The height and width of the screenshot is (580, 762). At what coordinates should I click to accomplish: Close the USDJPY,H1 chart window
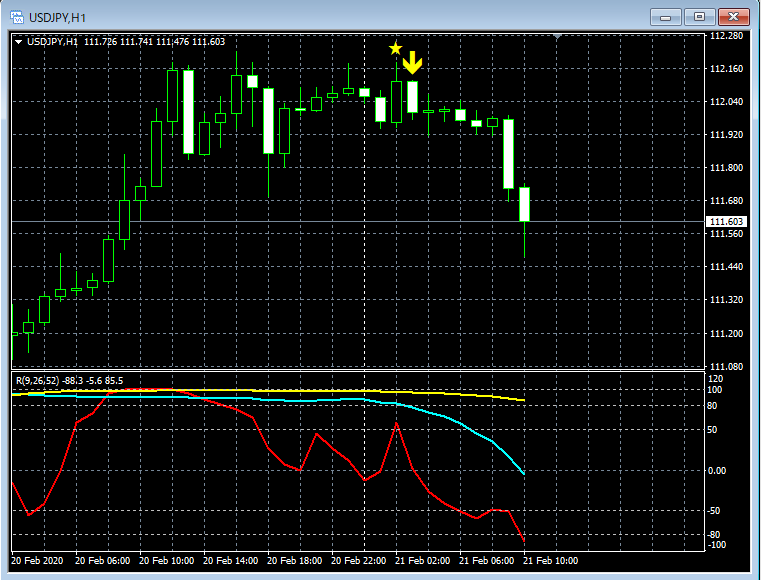pyautogui.click(x=733, y=17)
